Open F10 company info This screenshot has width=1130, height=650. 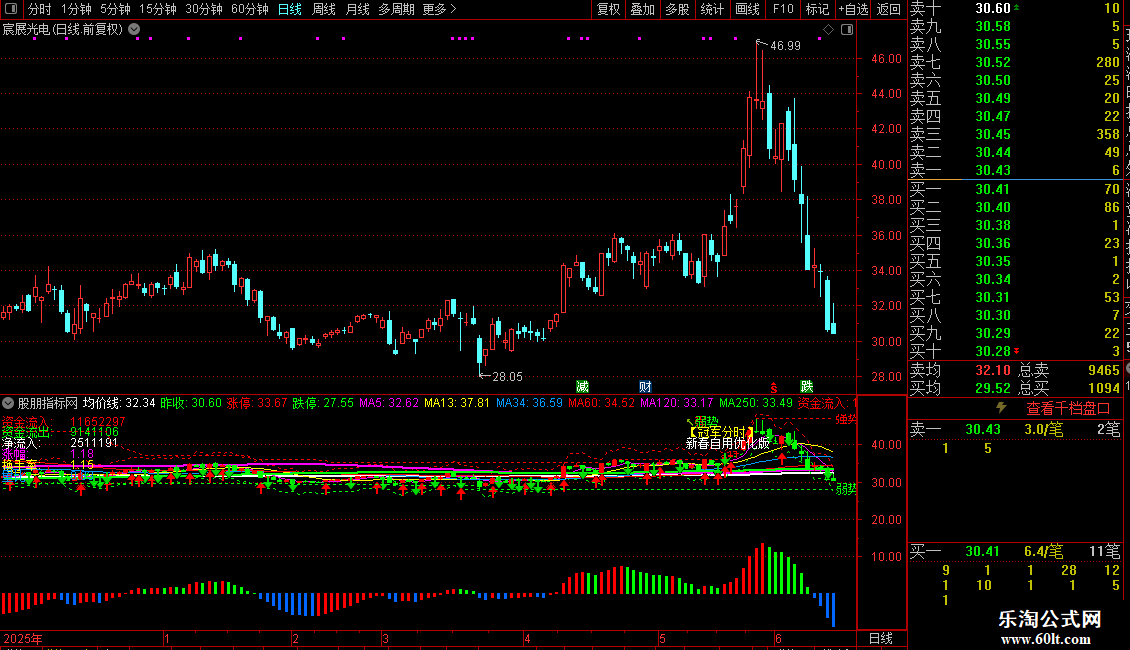pos(783,9)
